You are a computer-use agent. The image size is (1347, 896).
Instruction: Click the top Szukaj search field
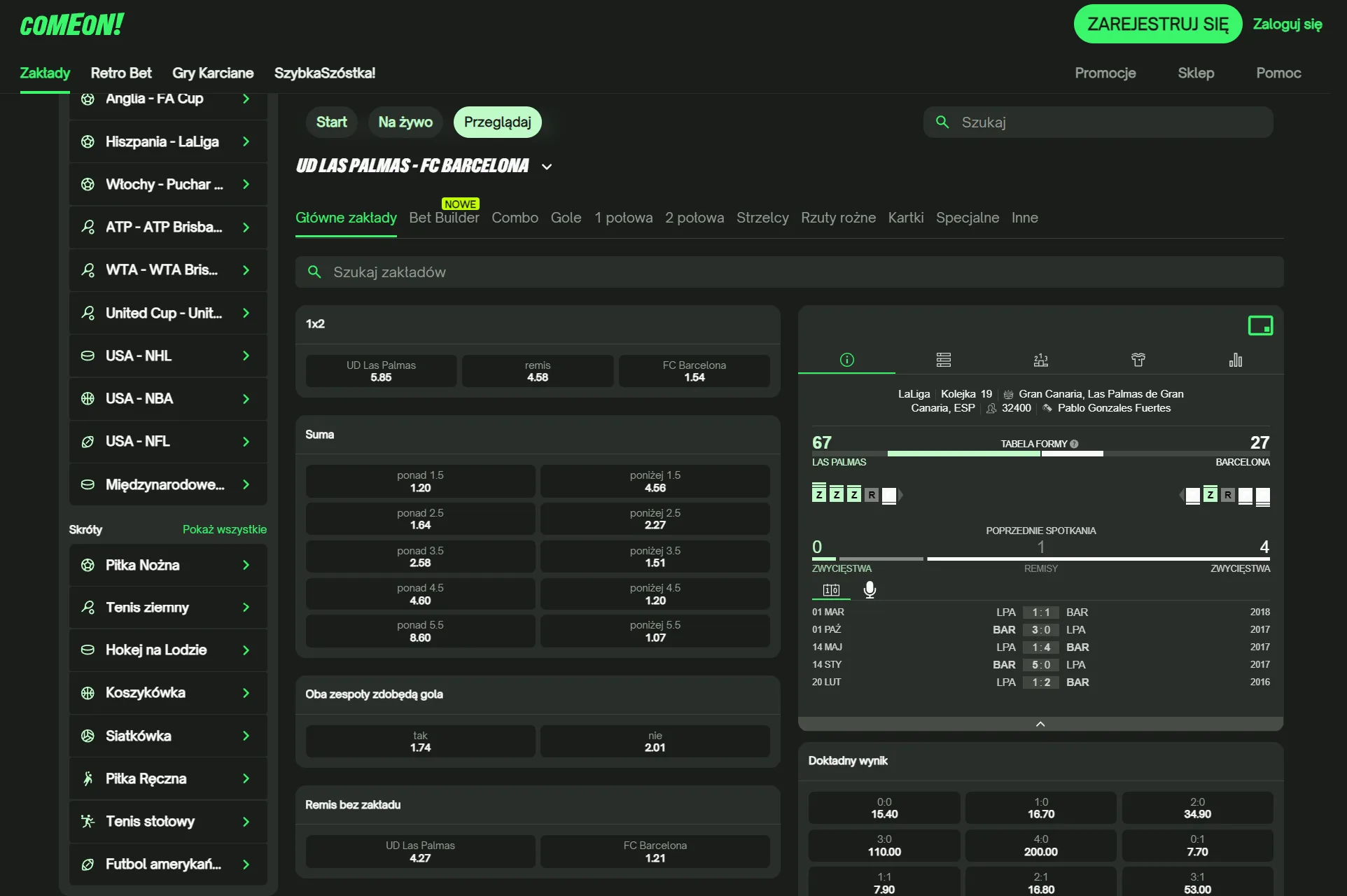(1098, 122)
